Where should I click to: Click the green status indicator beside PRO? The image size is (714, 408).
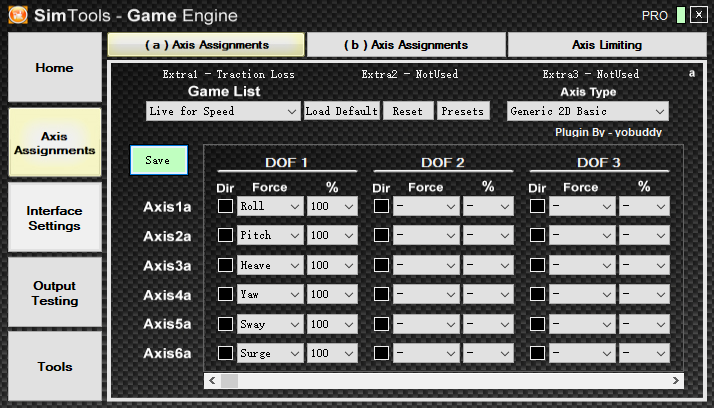point(680,15)
